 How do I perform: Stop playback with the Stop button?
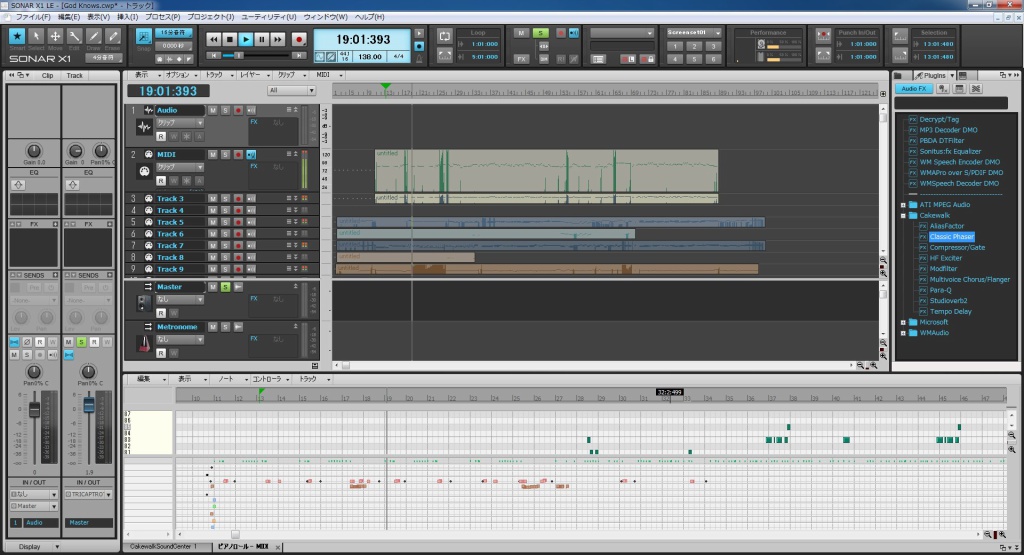(x=229, y=39)
